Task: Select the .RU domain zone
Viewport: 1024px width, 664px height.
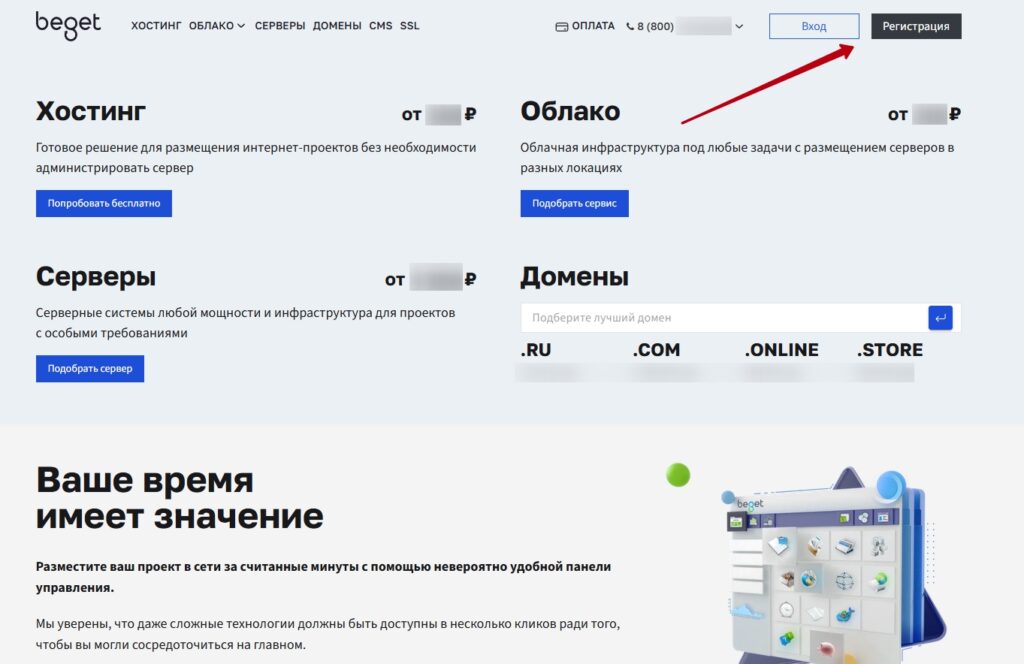Action: [536, 350]
